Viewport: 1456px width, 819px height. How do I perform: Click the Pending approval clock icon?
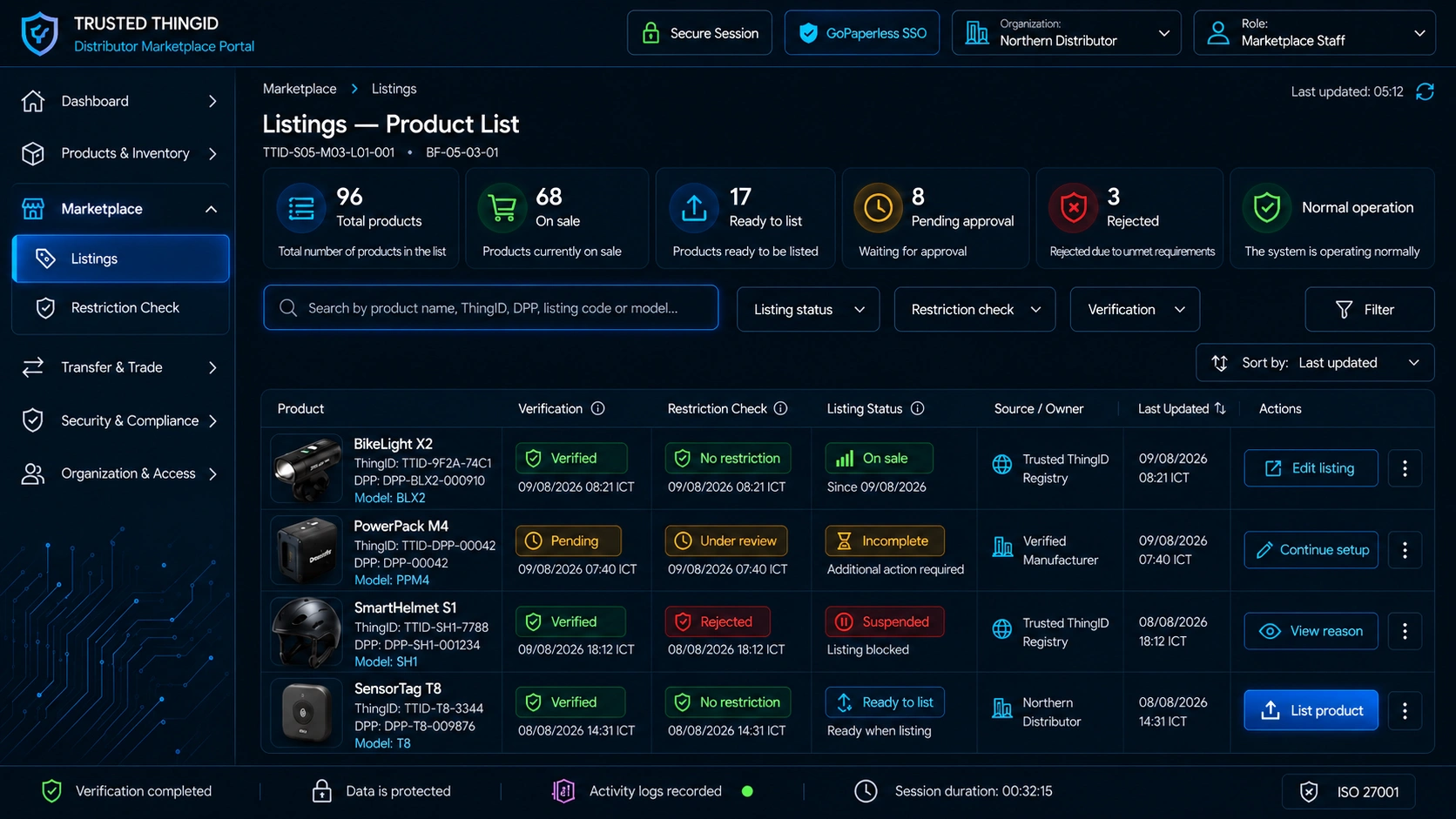click(878, 209)
